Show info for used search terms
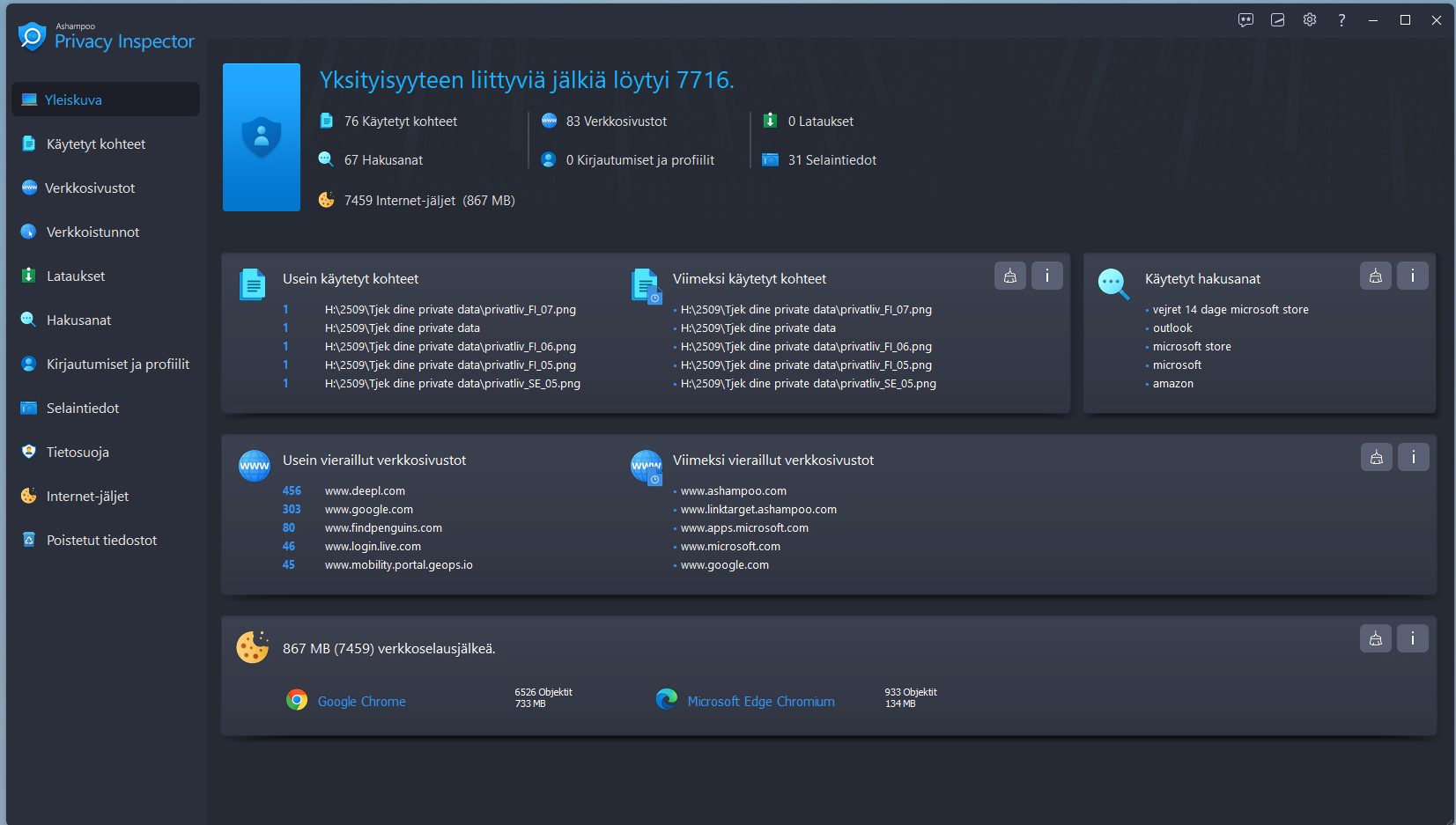This screenshot has width=1456, height=825. point(1412,276)
